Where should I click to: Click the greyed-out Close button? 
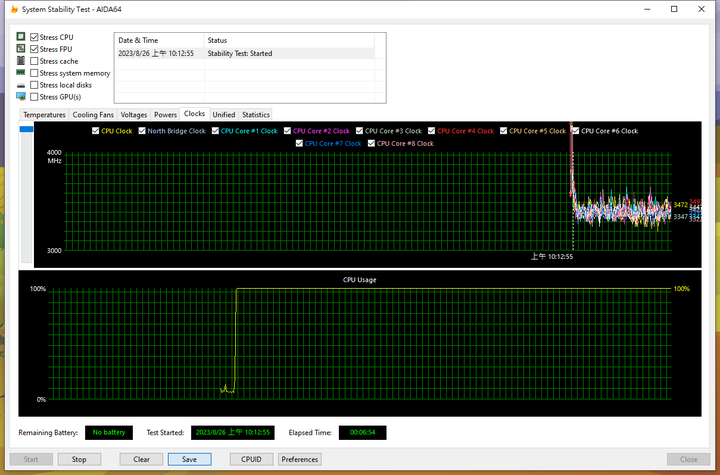click(688, 459)
